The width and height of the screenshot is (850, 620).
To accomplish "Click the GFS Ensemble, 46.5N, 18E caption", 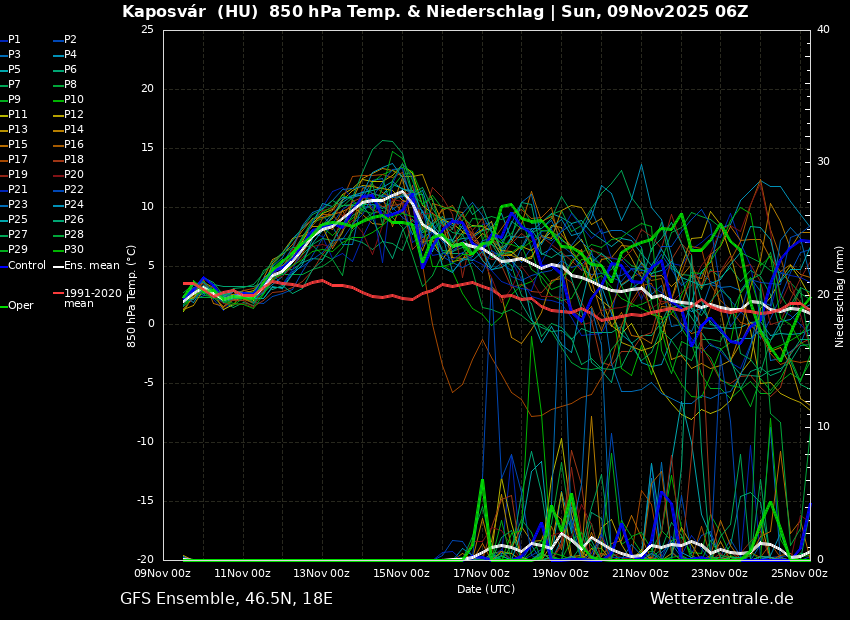I will point(226,599).
